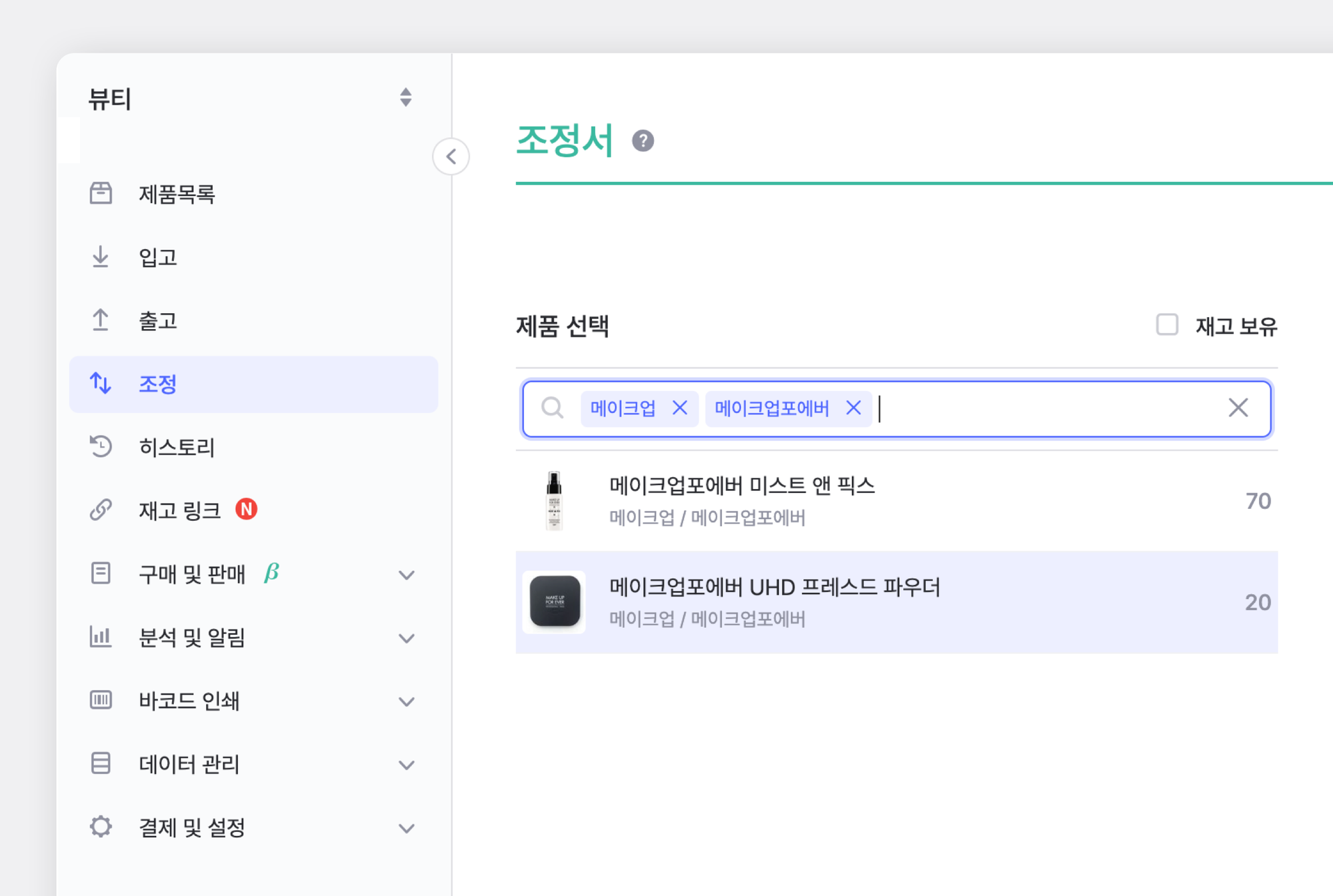Click the 재고 링크 chain icon

click(101, 510)
